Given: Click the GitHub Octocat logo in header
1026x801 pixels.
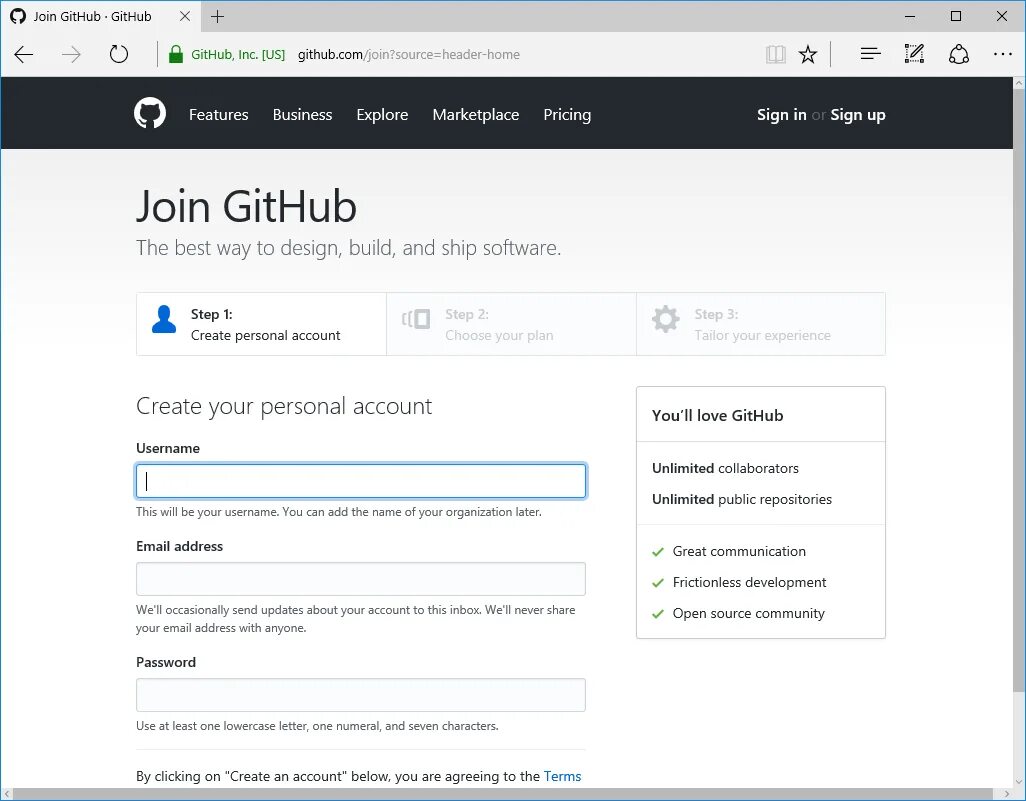Looking at the screenshot, I should [x=150, y=114].
